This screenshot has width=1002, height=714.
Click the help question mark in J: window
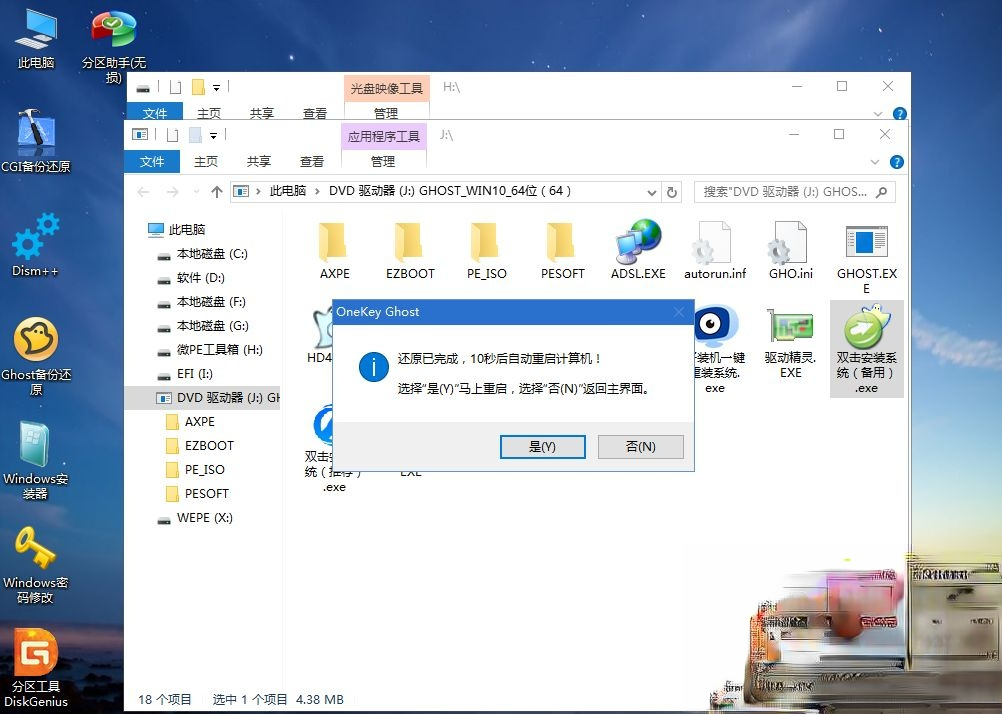click(897, 162)
